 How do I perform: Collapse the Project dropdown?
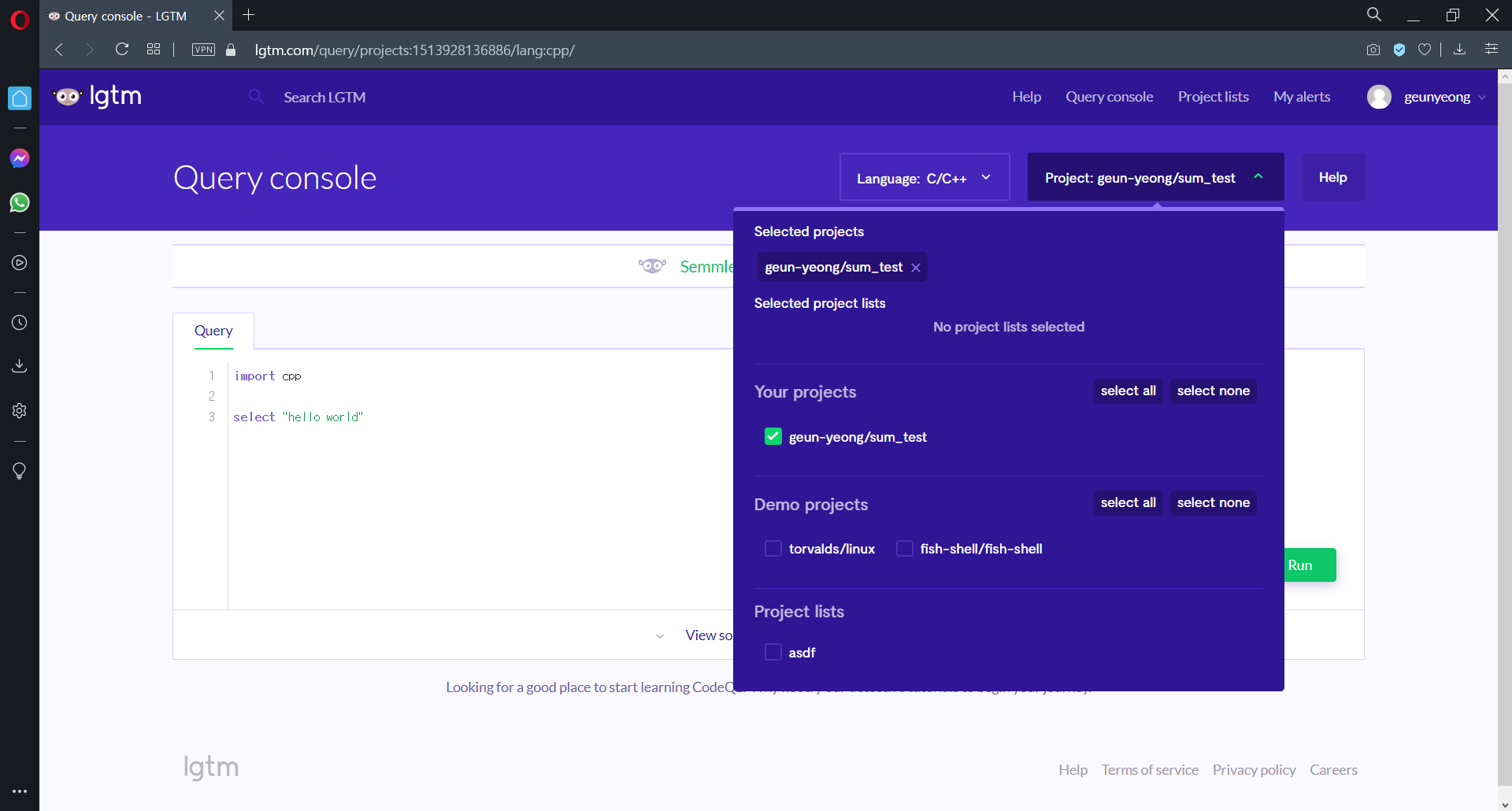(1156, 178)
